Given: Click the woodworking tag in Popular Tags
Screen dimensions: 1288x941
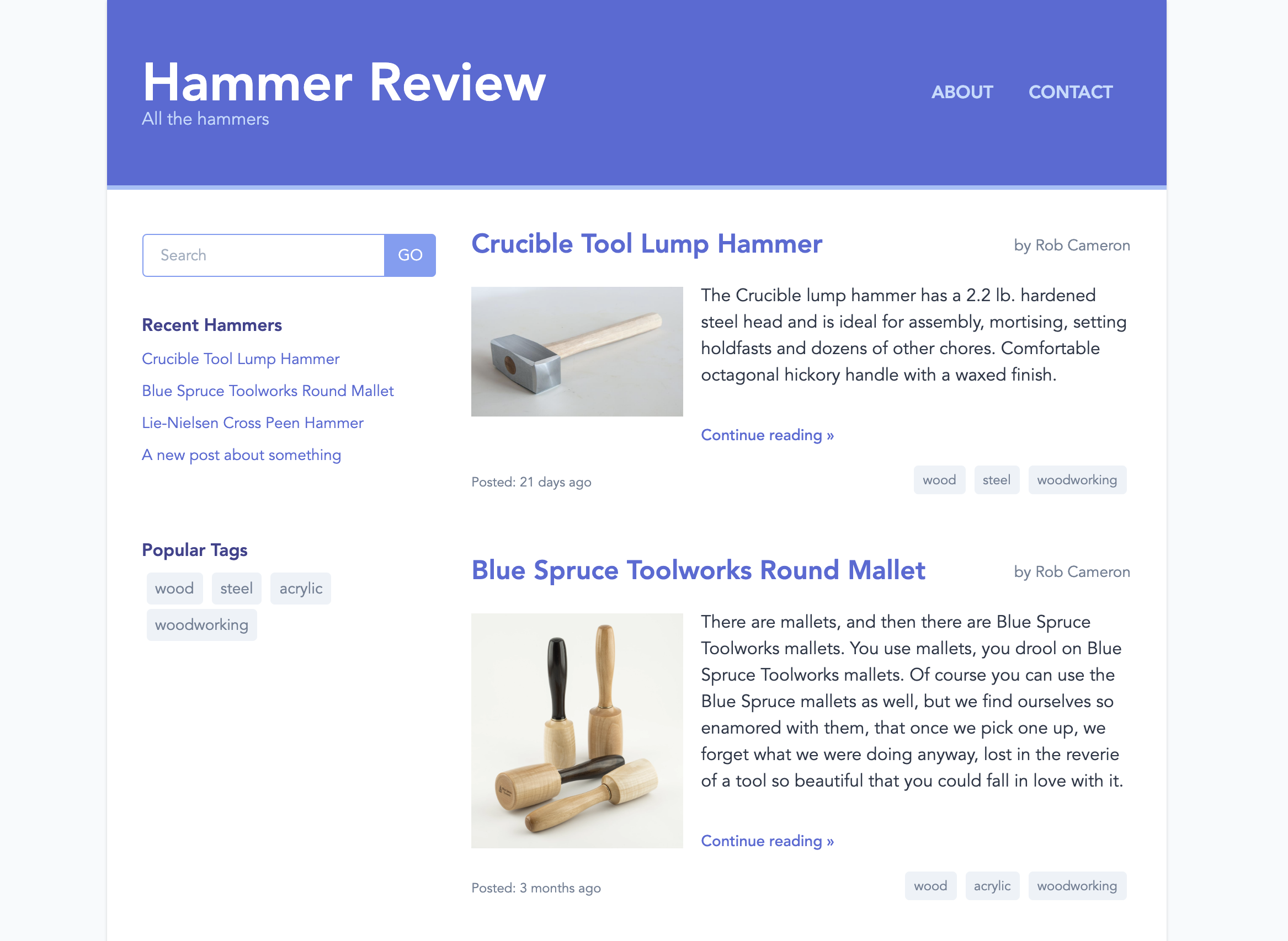Looking at the screenshot, I should pyautogui.click(x=200, y=626).
